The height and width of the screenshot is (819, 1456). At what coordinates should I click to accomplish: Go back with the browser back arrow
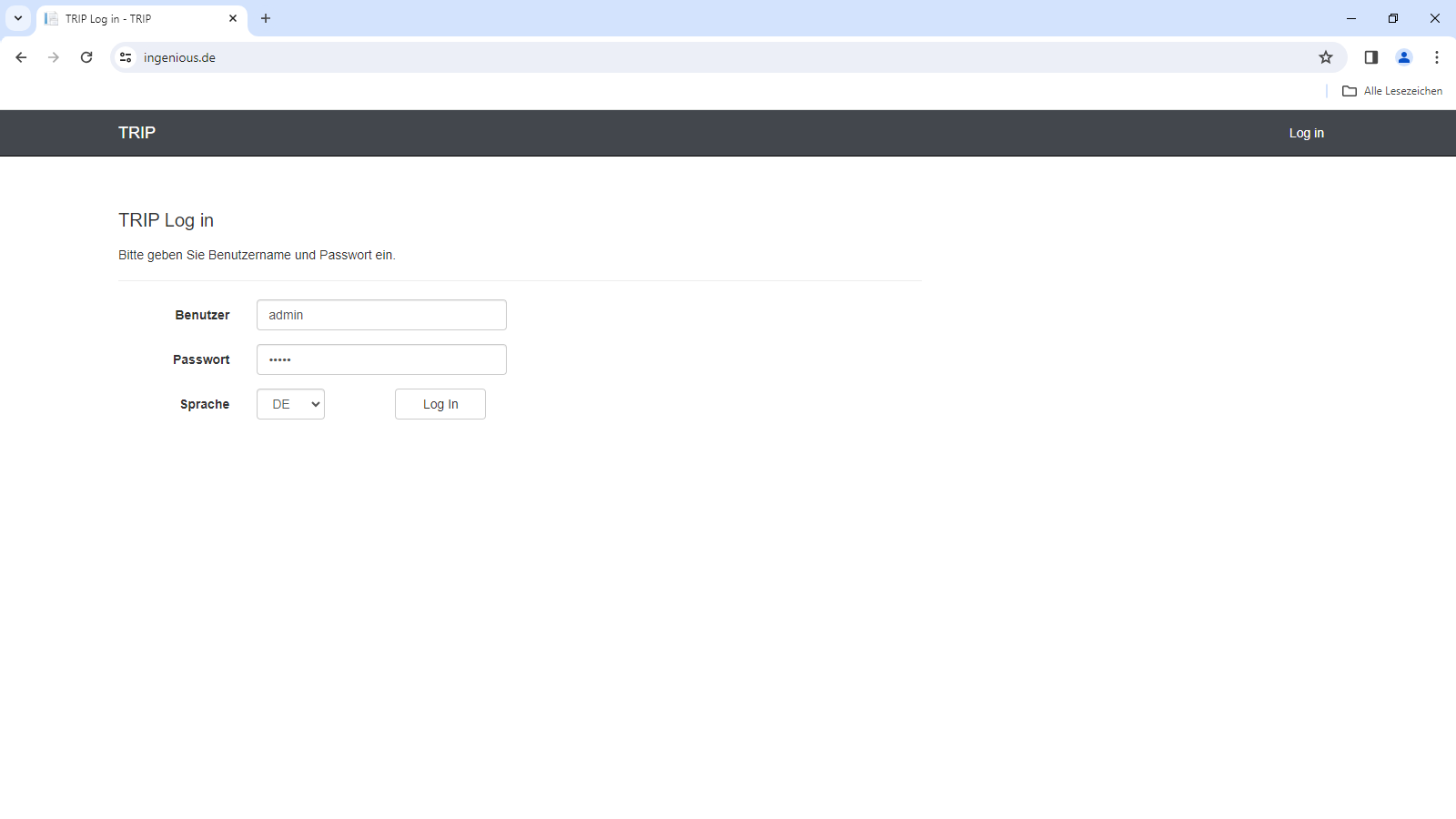click(21, 57)
